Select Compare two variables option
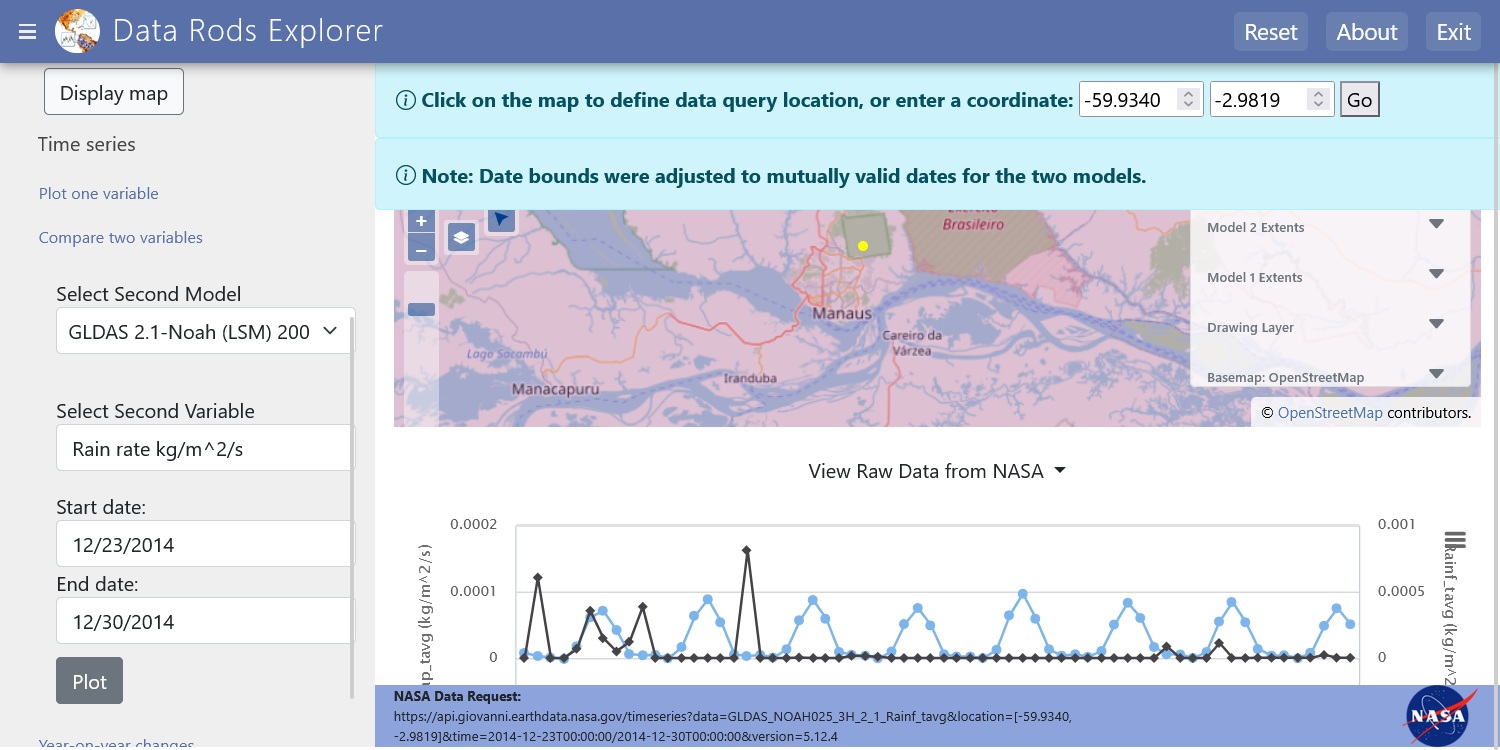Image resolution: width=1500 pixels, height=750 pixels. coord(120,237)
